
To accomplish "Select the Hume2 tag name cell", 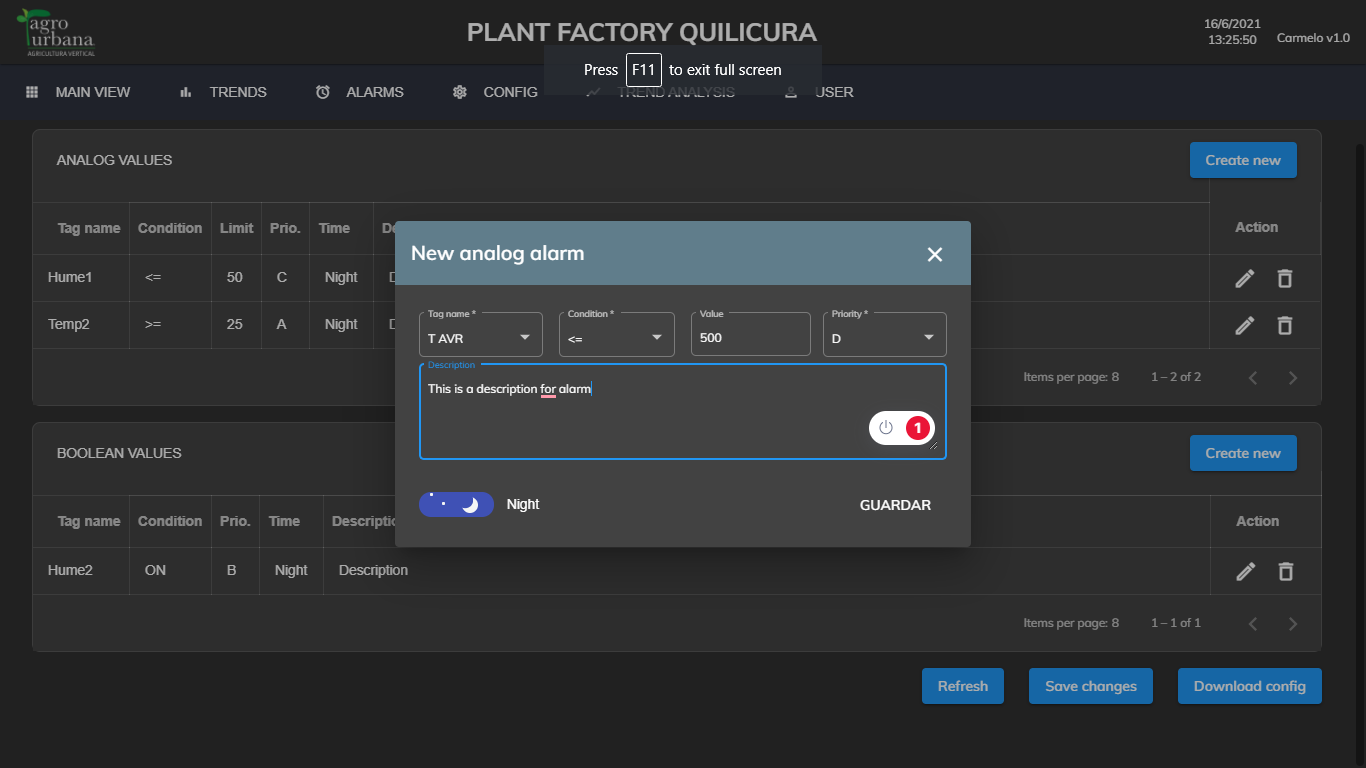I will (x=81, y=570).
